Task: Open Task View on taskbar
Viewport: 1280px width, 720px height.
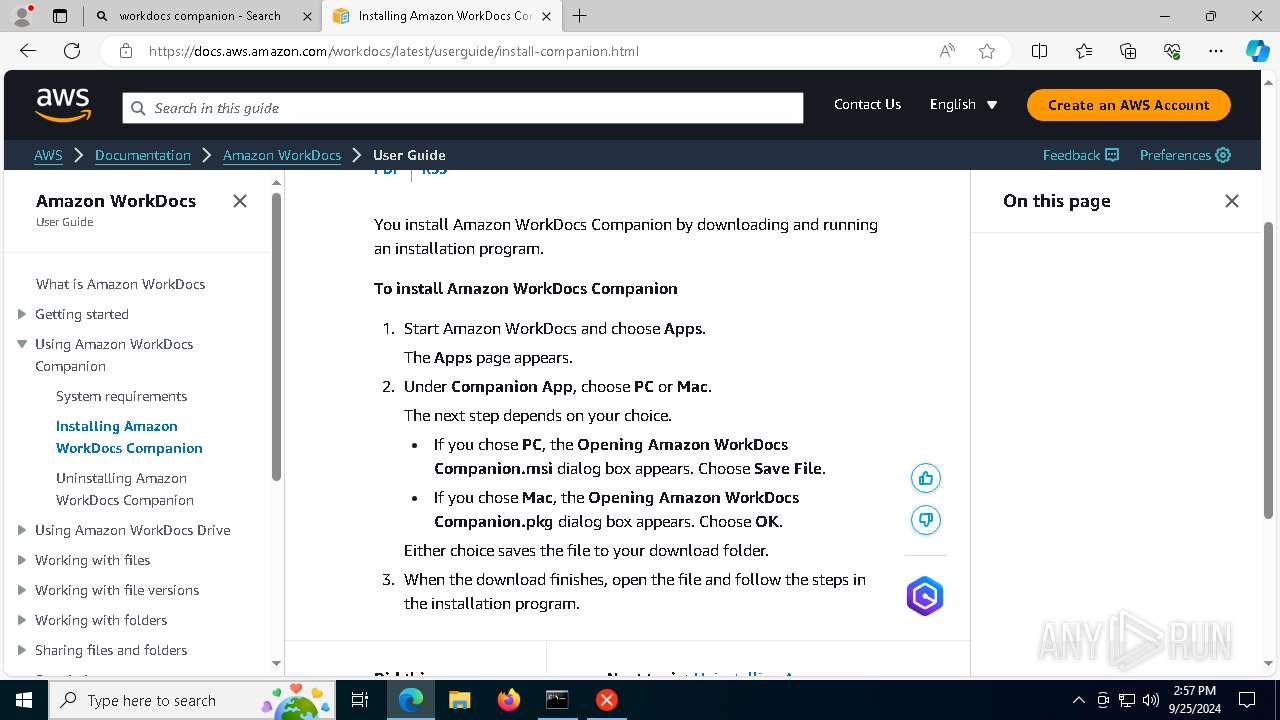Action: tap(361, 700)
